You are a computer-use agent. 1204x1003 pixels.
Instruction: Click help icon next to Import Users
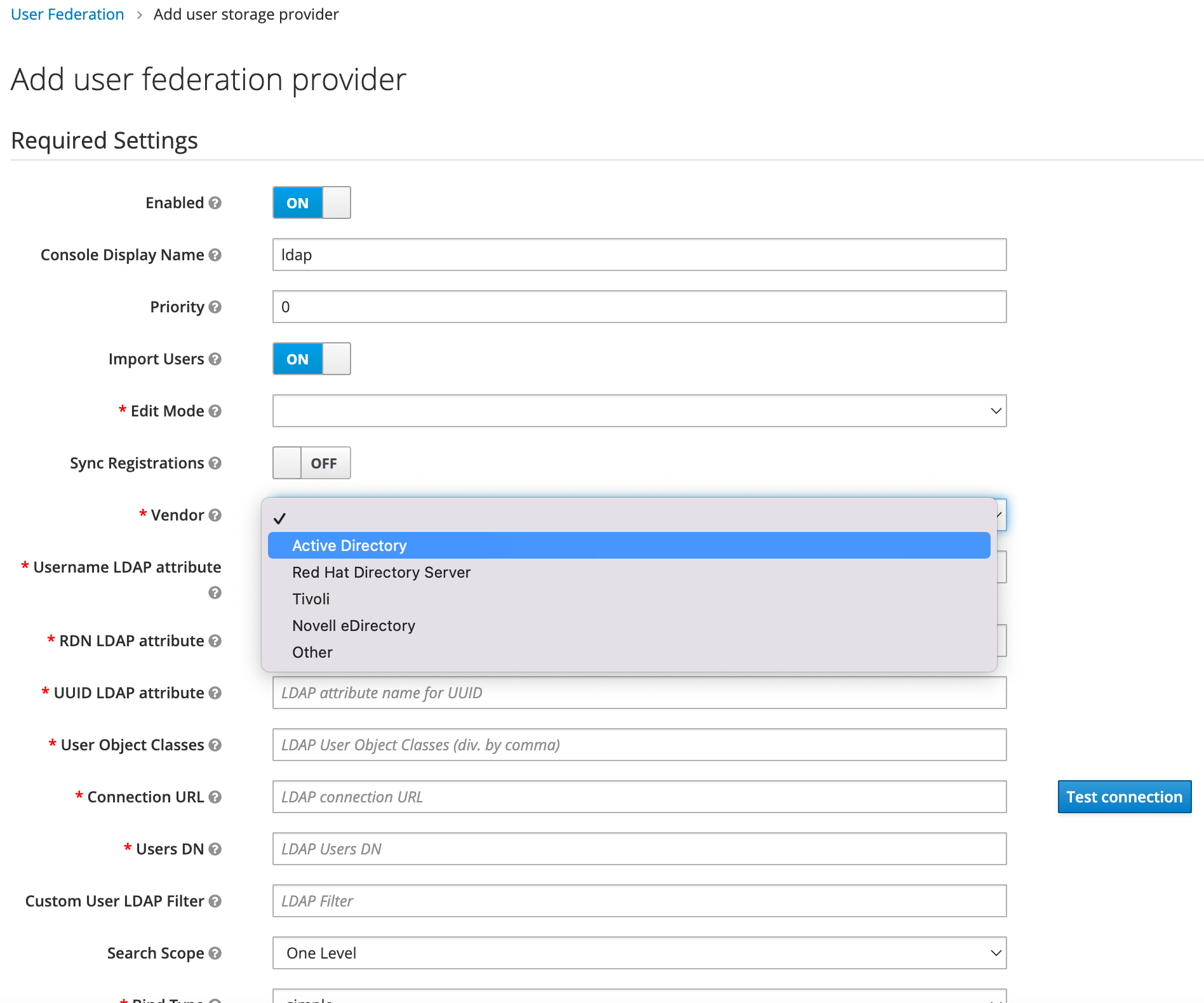click(x=215, y=359)
